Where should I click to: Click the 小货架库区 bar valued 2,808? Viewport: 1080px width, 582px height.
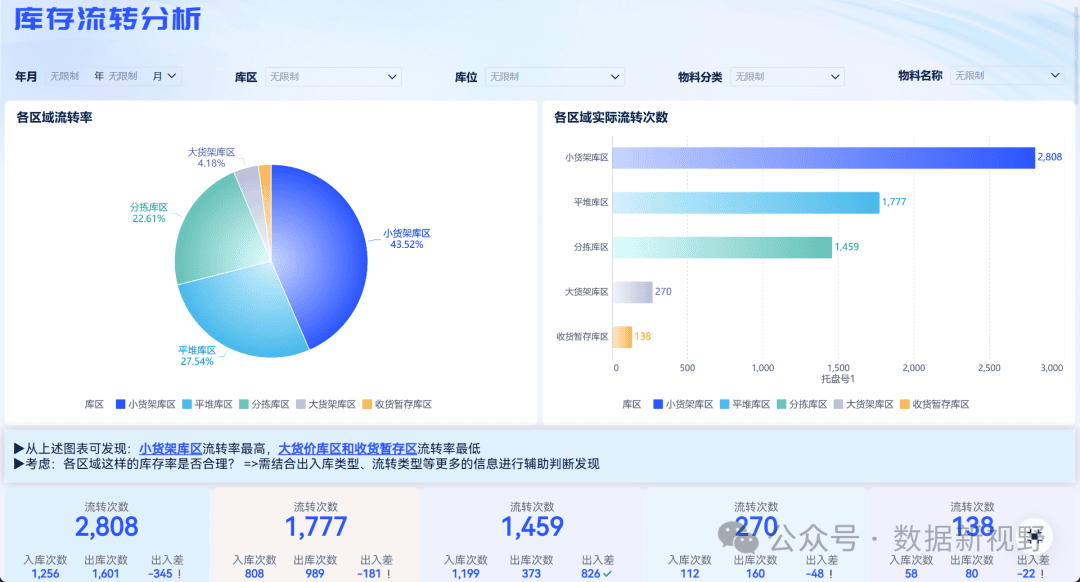(x=824, y=158)
